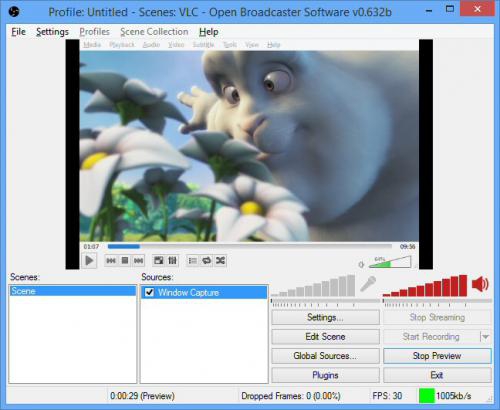Click green connection status indicator
The image size is (500, 410).
(427, 396)
